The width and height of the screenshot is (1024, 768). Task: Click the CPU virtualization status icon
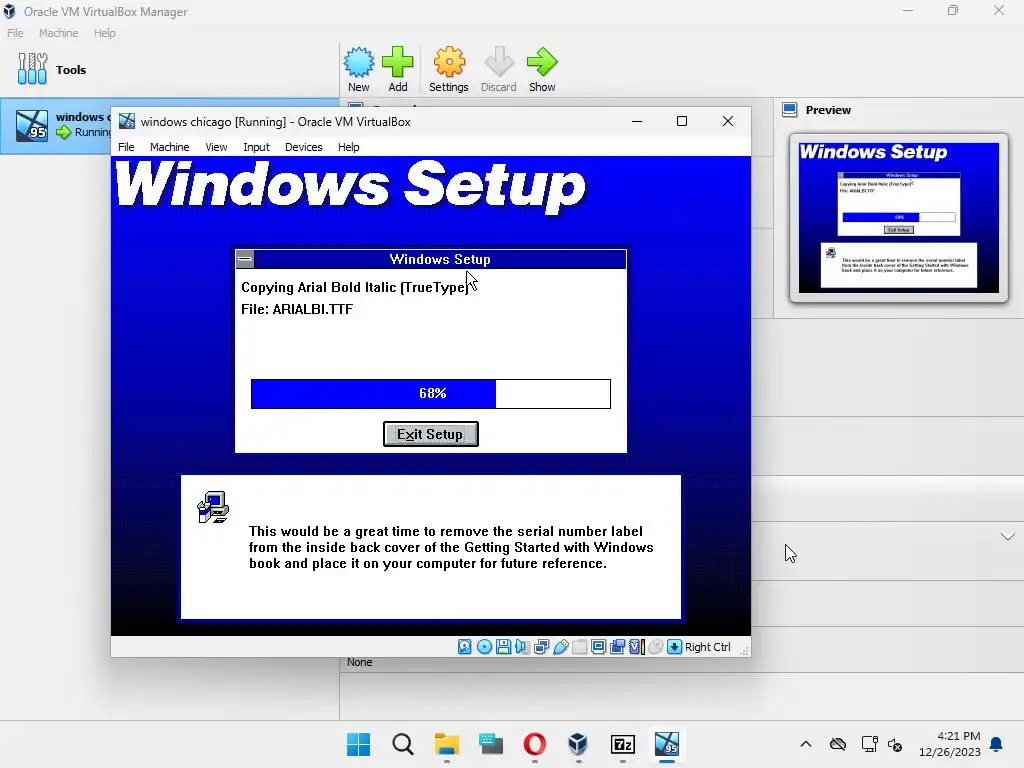pos(637,647)
